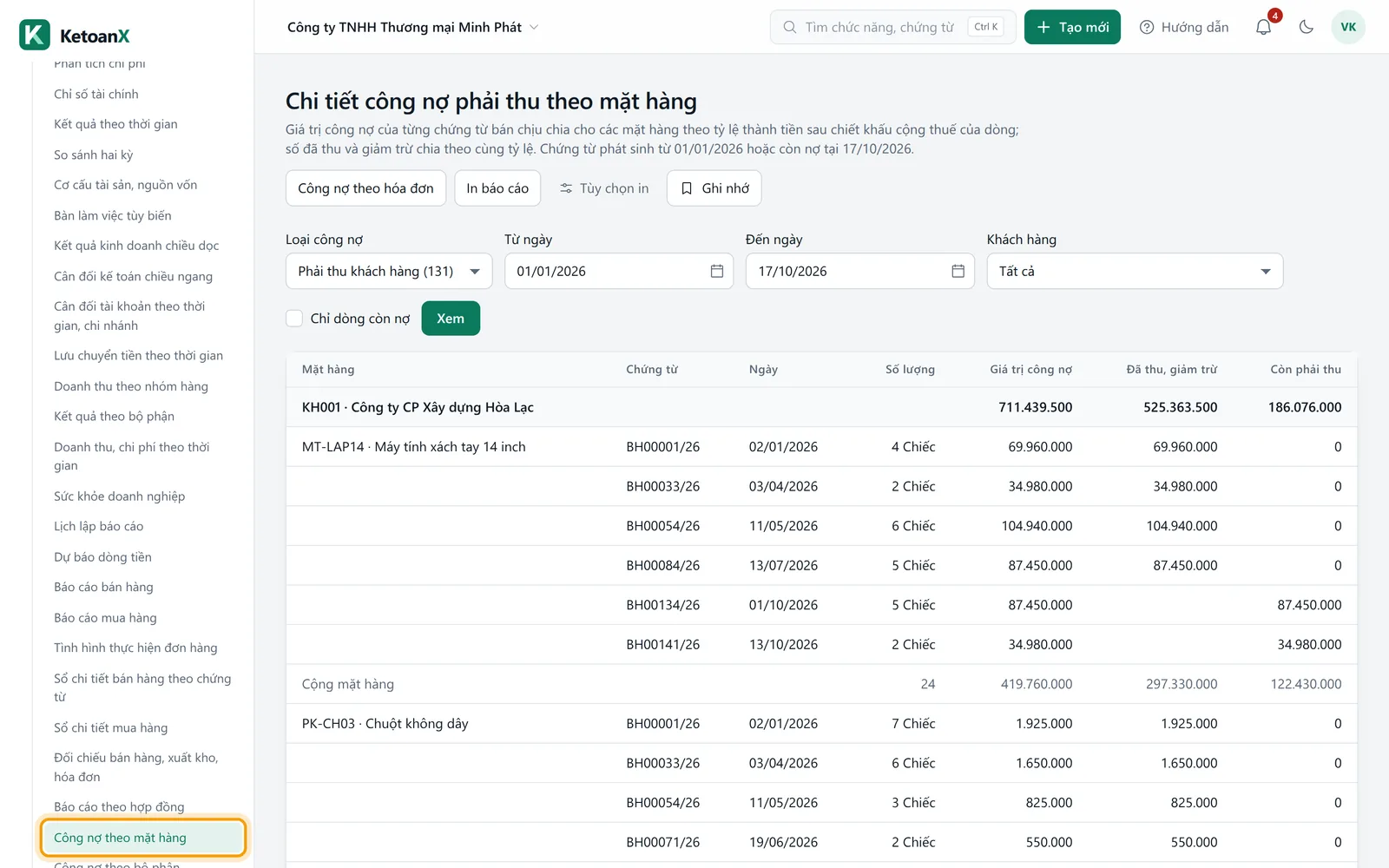
Task: Click the Cộng mặt hàng subtotal row label
Action: point(348,684)
